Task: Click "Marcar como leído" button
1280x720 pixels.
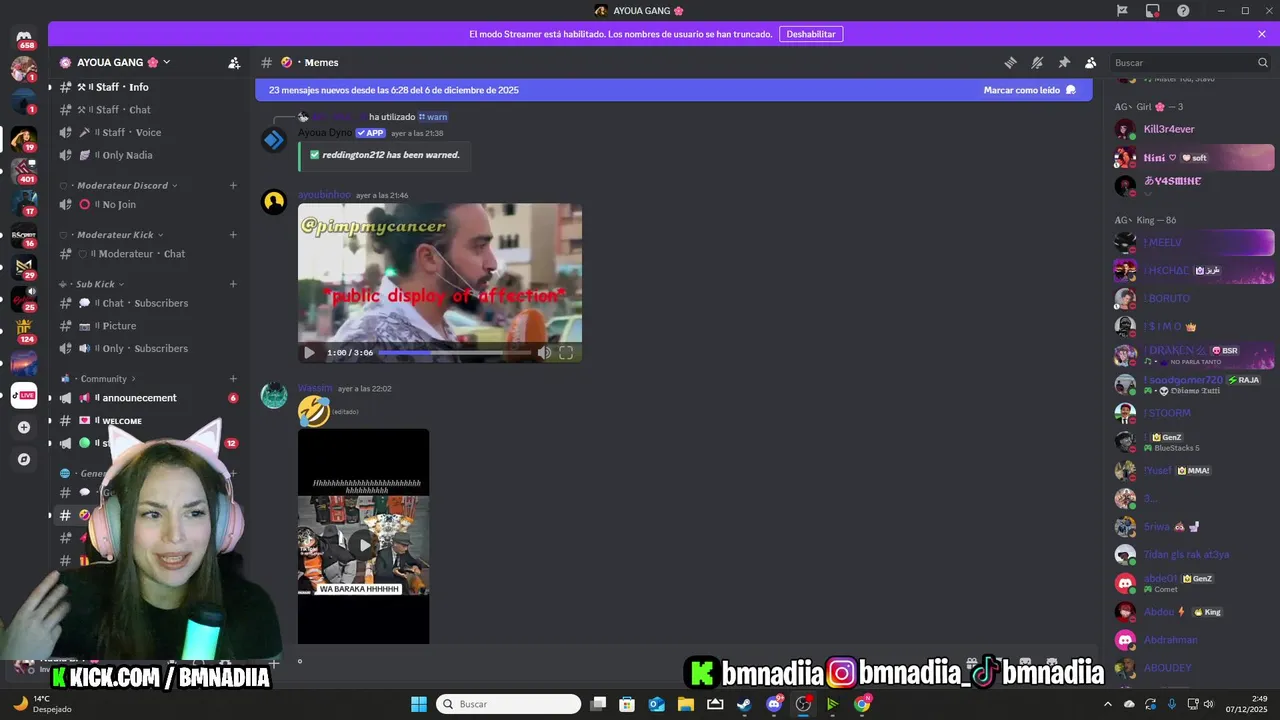Action: [1029, 90]
